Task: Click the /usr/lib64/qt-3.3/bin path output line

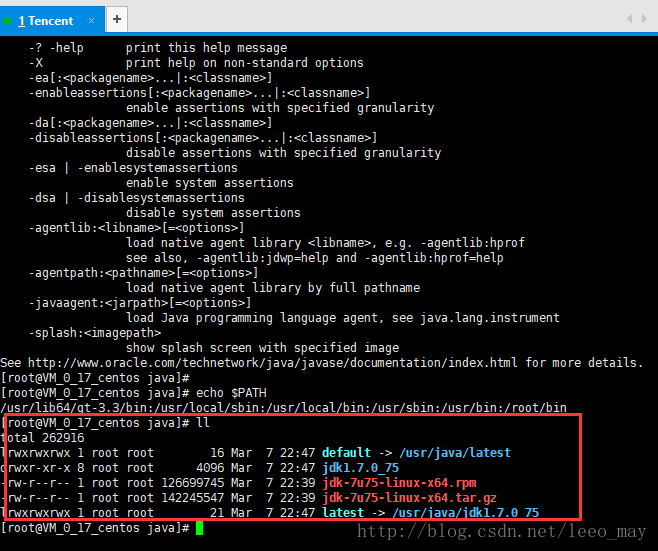Action: pos(284,407)
